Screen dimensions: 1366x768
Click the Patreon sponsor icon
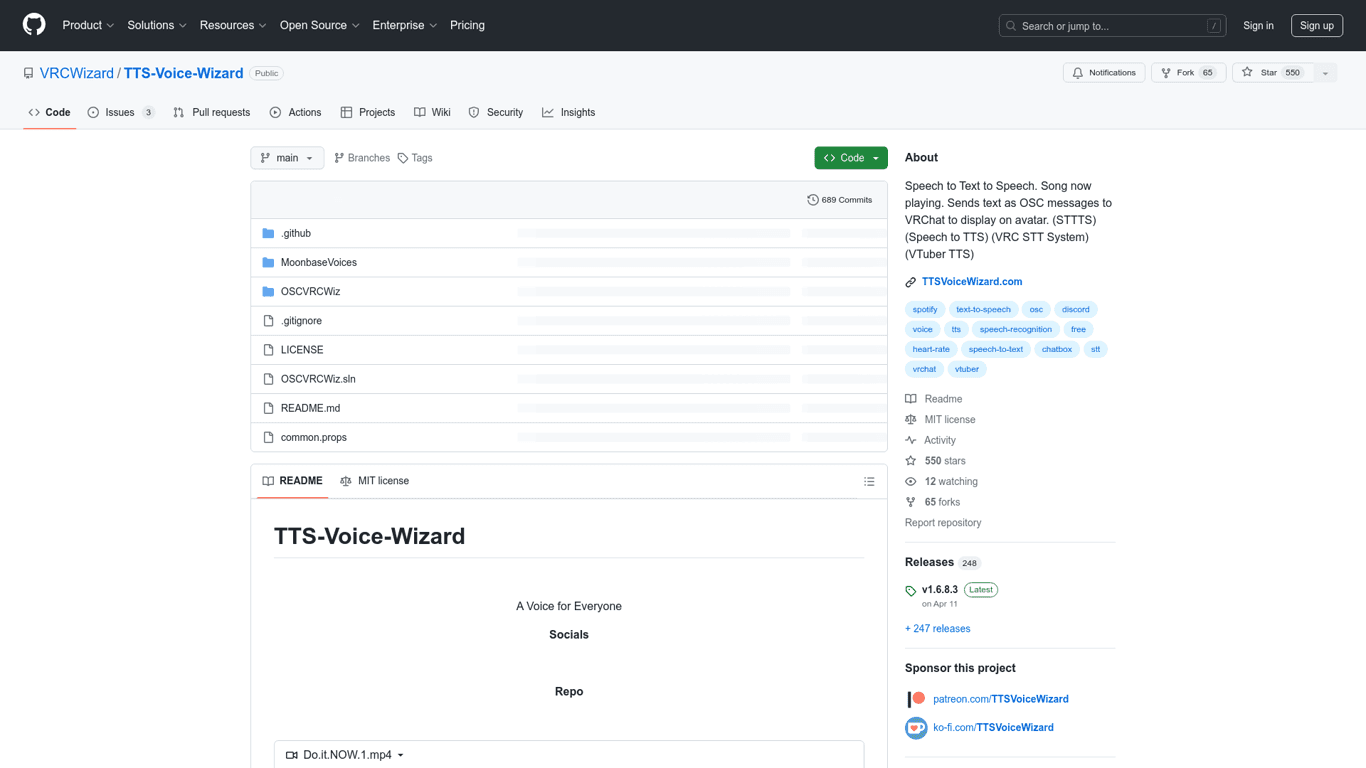(916, 699)
